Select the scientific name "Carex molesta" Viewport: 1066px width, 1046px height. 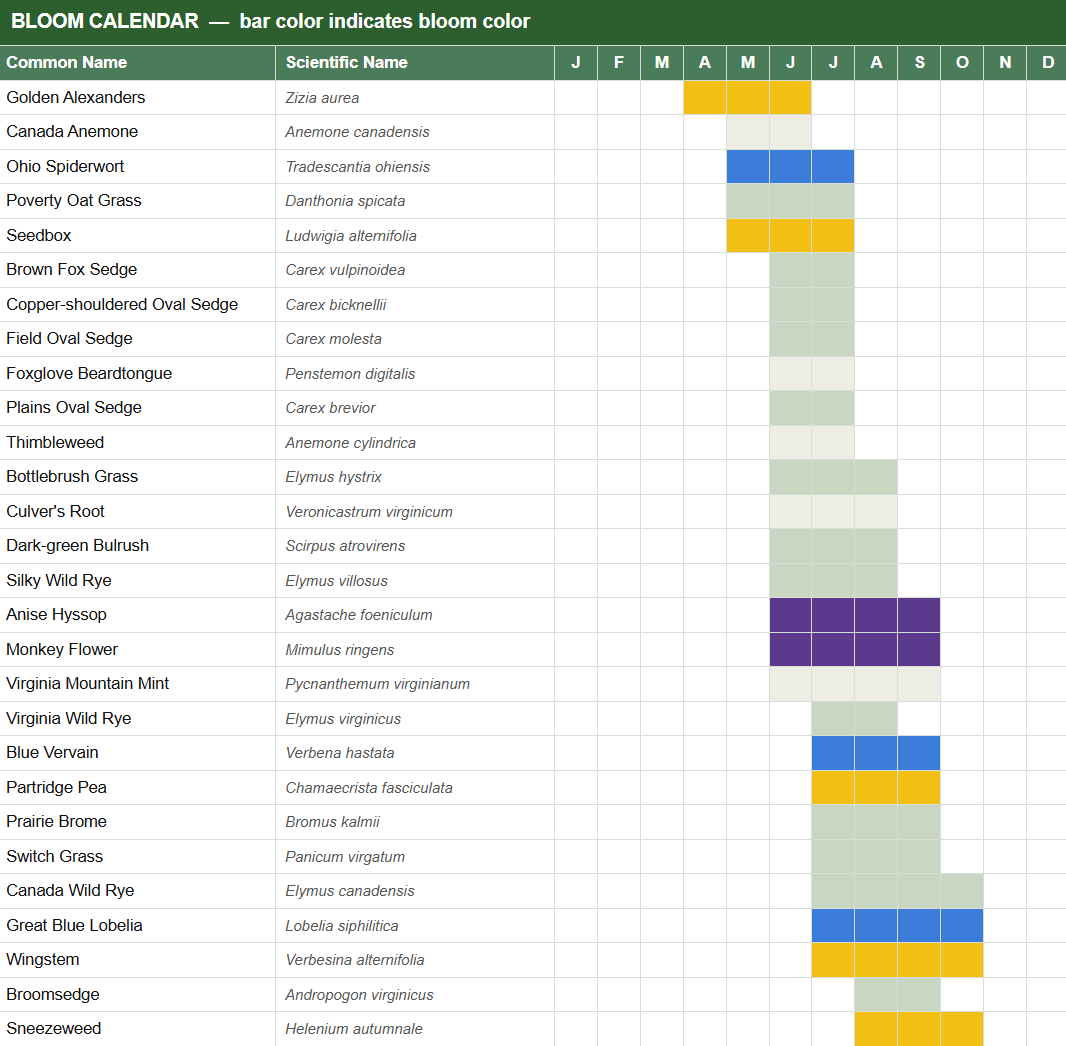click(x=333, y=338)
